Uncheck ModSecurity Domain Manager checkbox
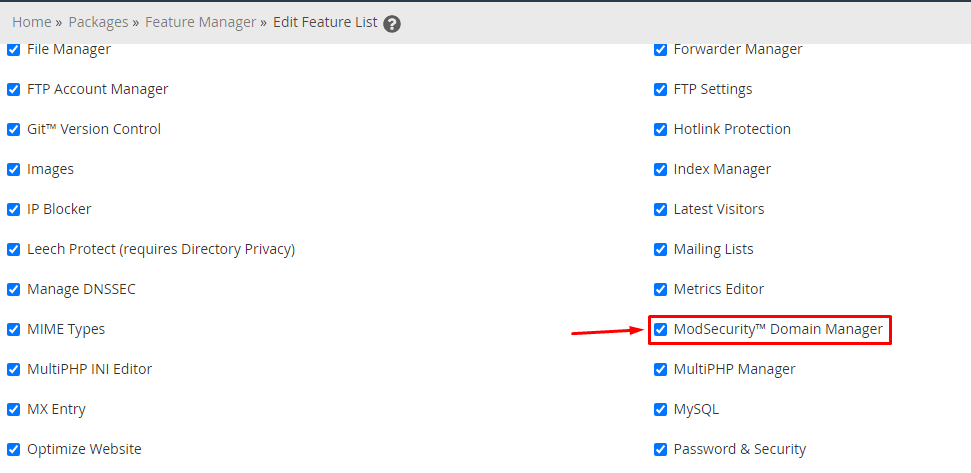Viewport: 971px width, 473px height. tap(661, 329)
